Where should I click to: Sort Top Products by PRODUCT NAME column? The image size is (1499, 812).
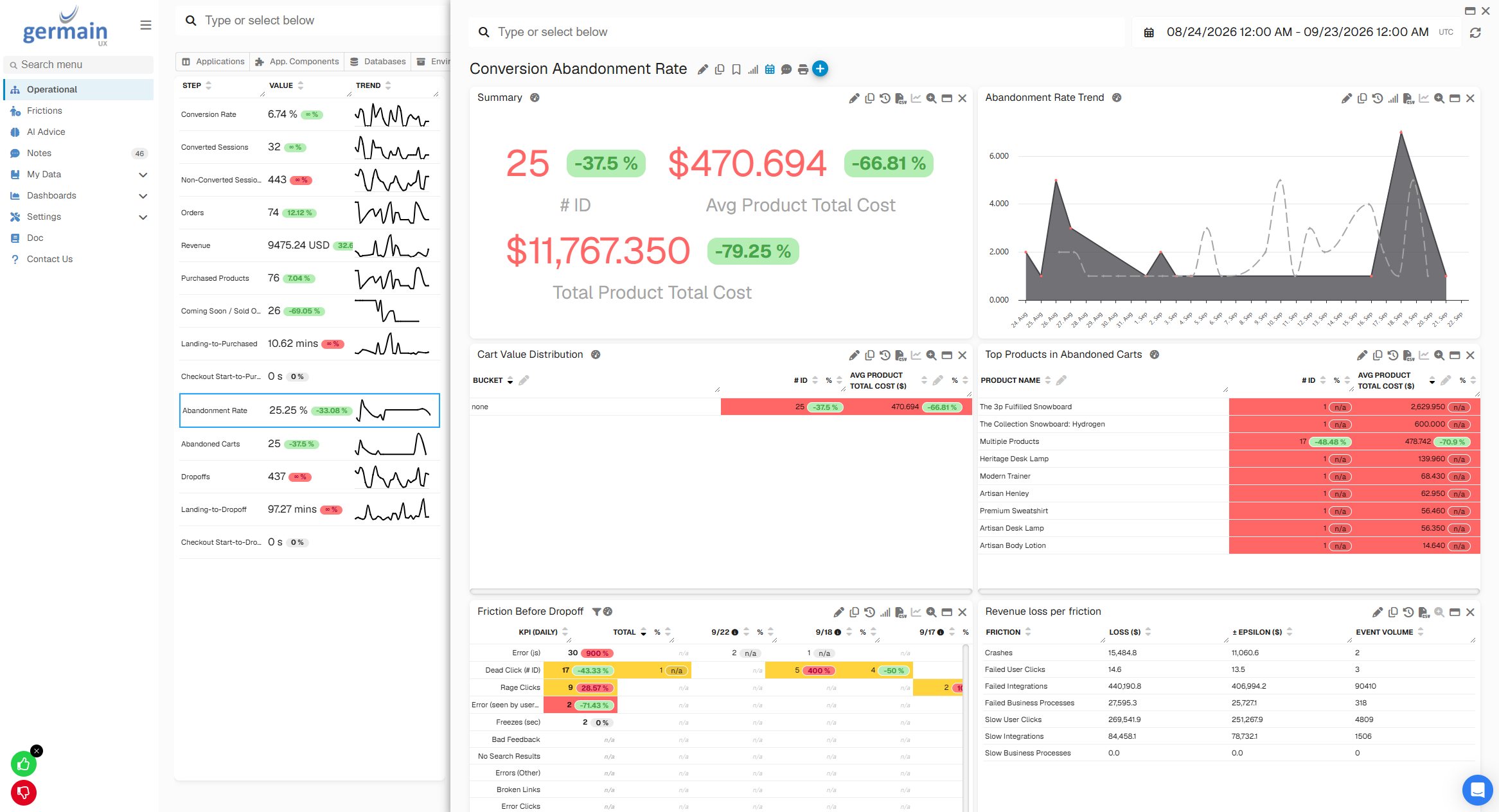[1048, 380]
